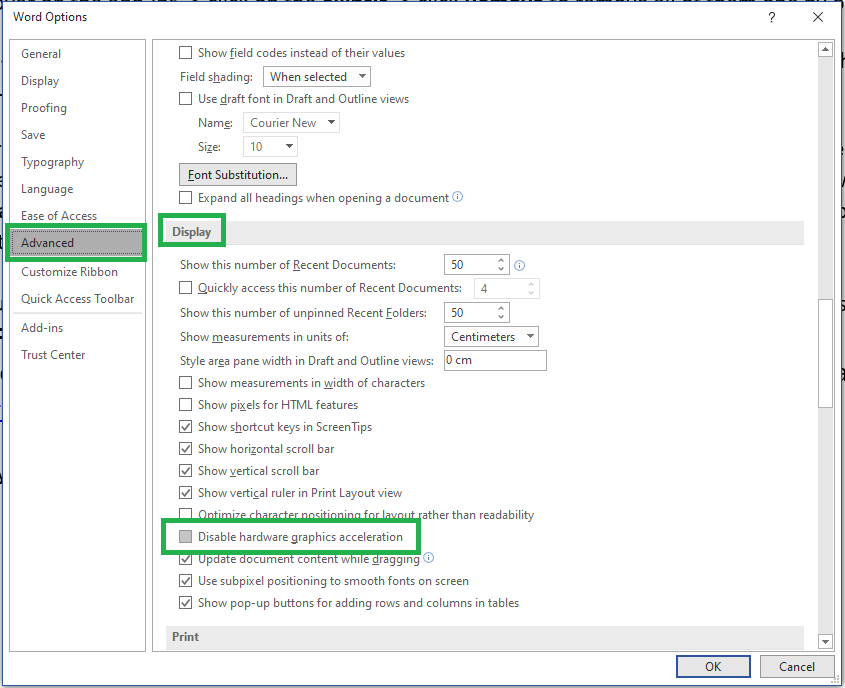The image size is (845, 688).
Task: Open the Help question mark icon
Action: pos(772,17)
